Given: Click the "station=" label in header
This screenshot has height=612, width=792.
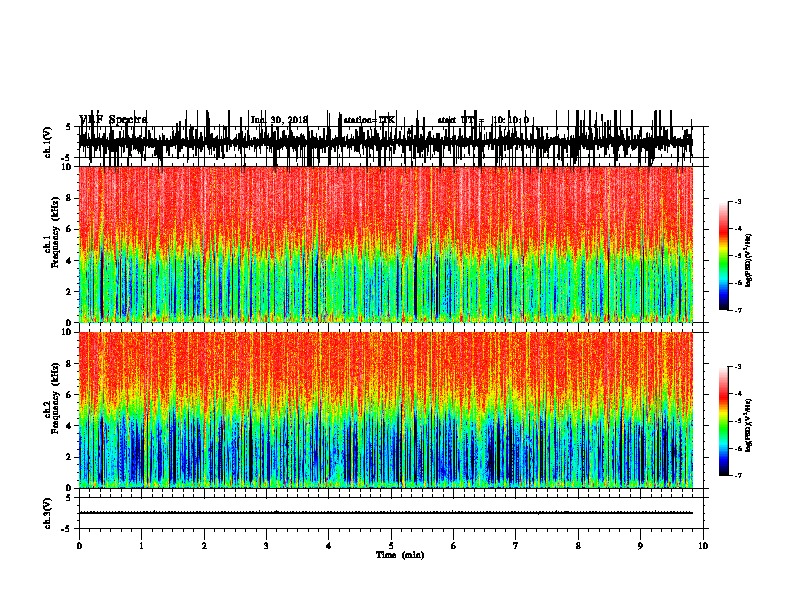Looking at the screenshot, I should pos(361,120).
